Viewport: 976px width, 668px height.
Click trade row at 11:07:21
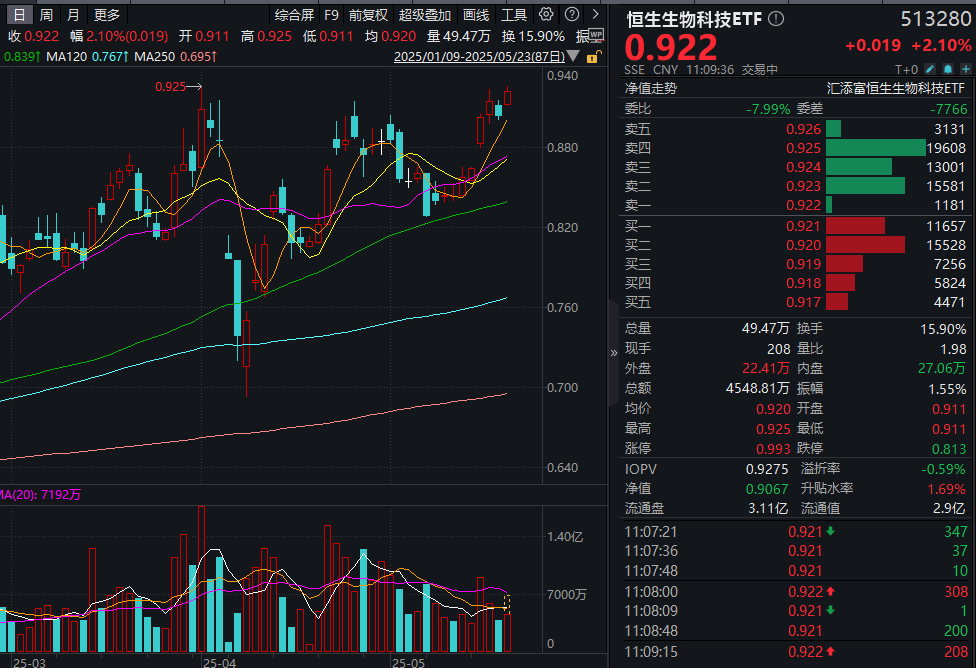797,532
